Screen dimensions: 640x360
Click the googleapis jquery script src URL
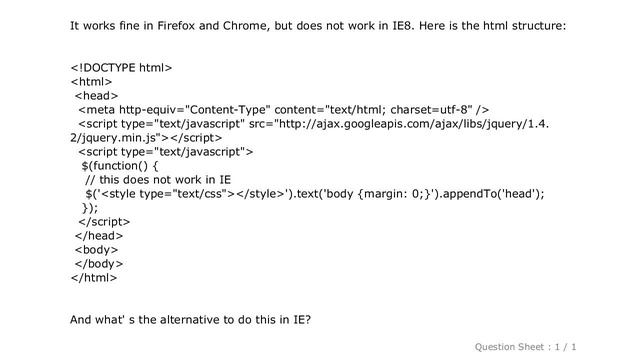click(x=413, y=124)
